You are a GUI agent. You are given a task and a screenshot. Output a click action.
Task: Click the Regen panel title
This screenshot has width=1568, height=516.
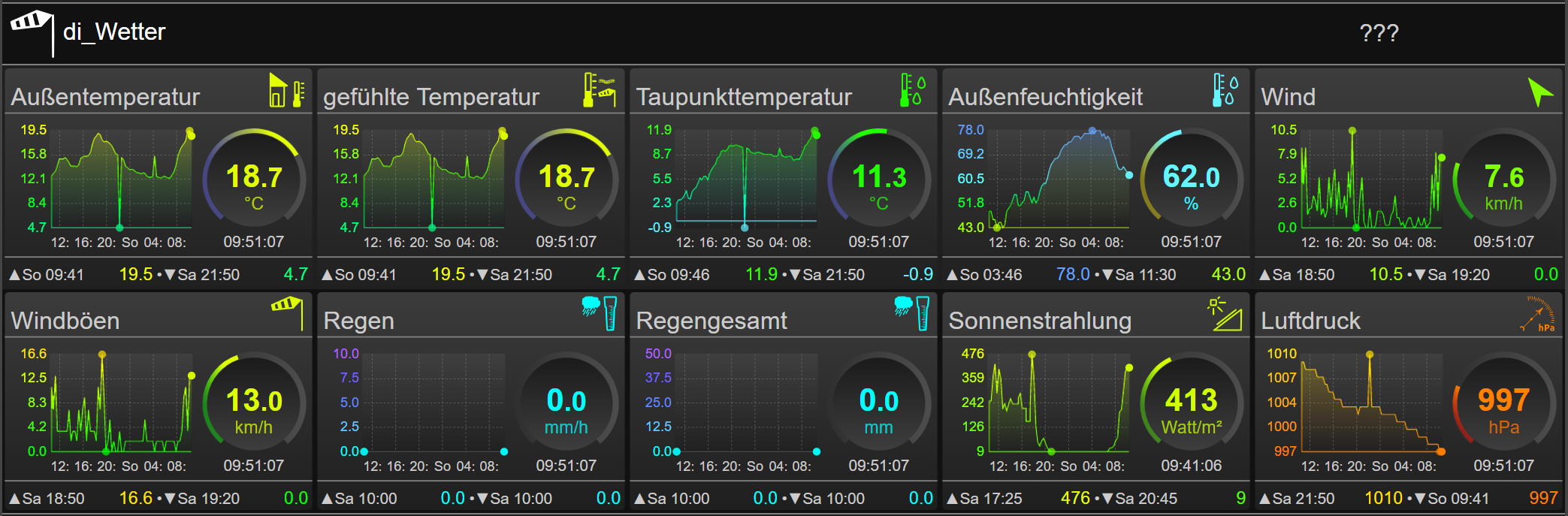coord(358,321)
